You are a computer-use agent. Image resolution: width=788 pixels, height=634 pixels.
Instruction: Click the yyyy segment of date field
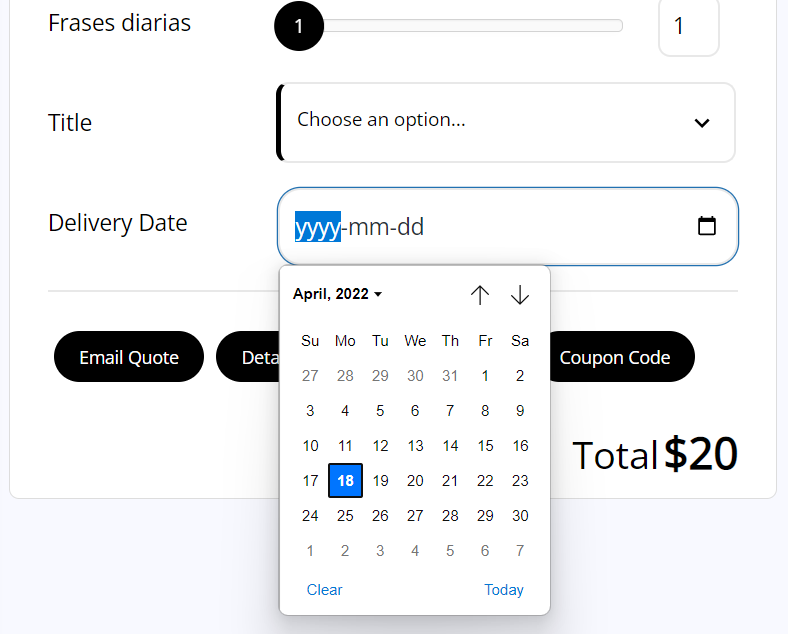[318, 227]
